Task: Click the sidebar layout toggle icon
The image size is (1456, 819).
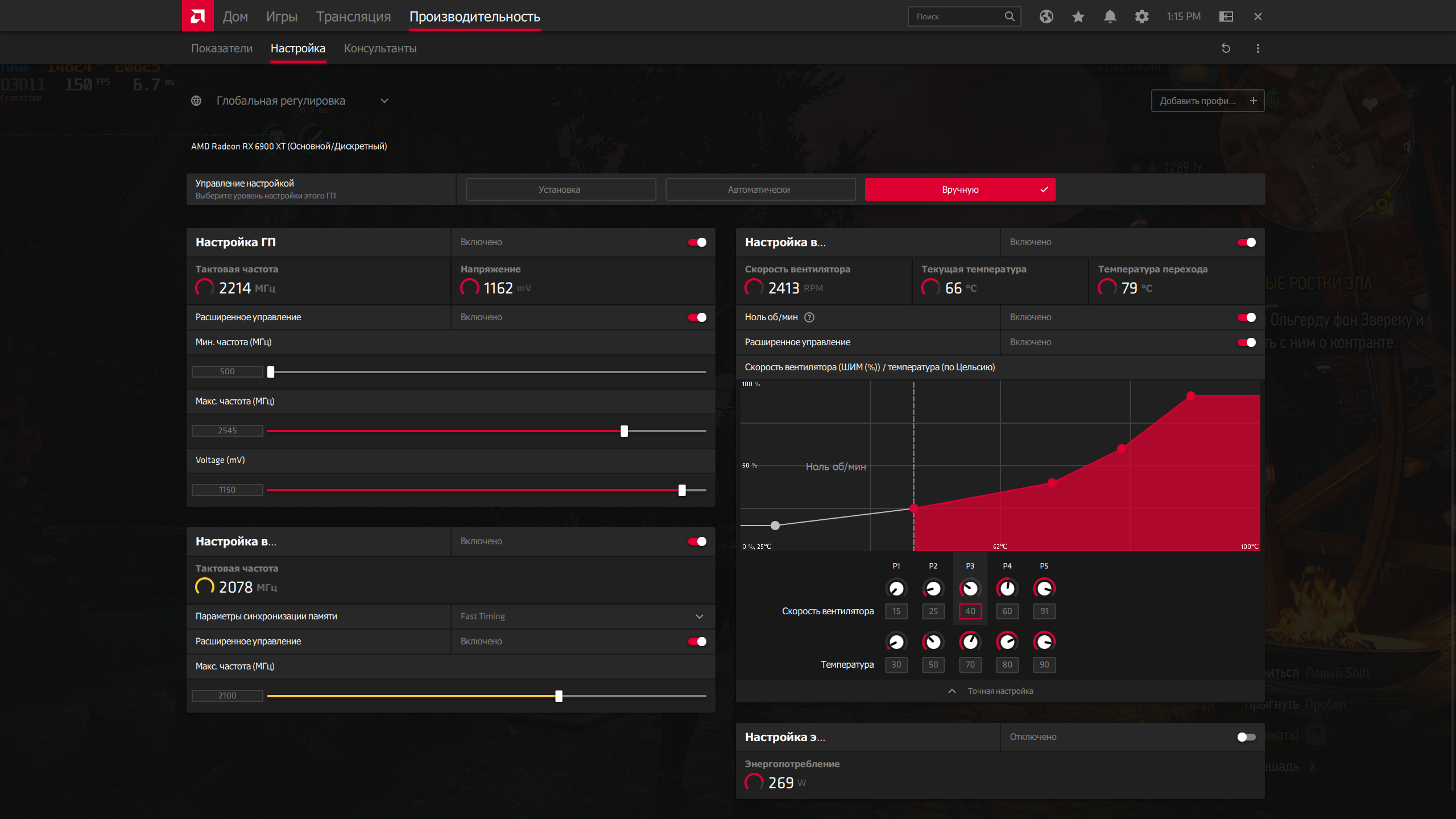Action: point(1226,16)
